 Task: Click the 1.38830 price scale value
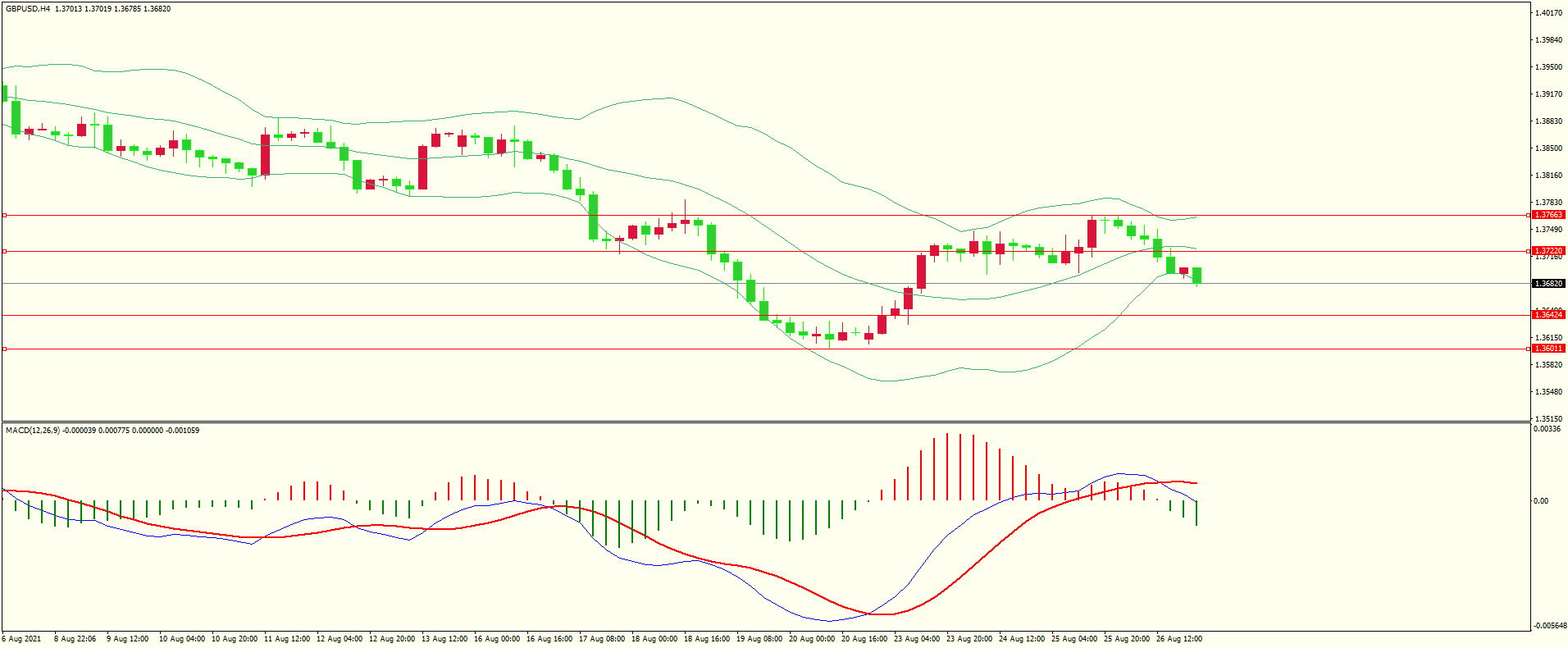click(1548, 121)
